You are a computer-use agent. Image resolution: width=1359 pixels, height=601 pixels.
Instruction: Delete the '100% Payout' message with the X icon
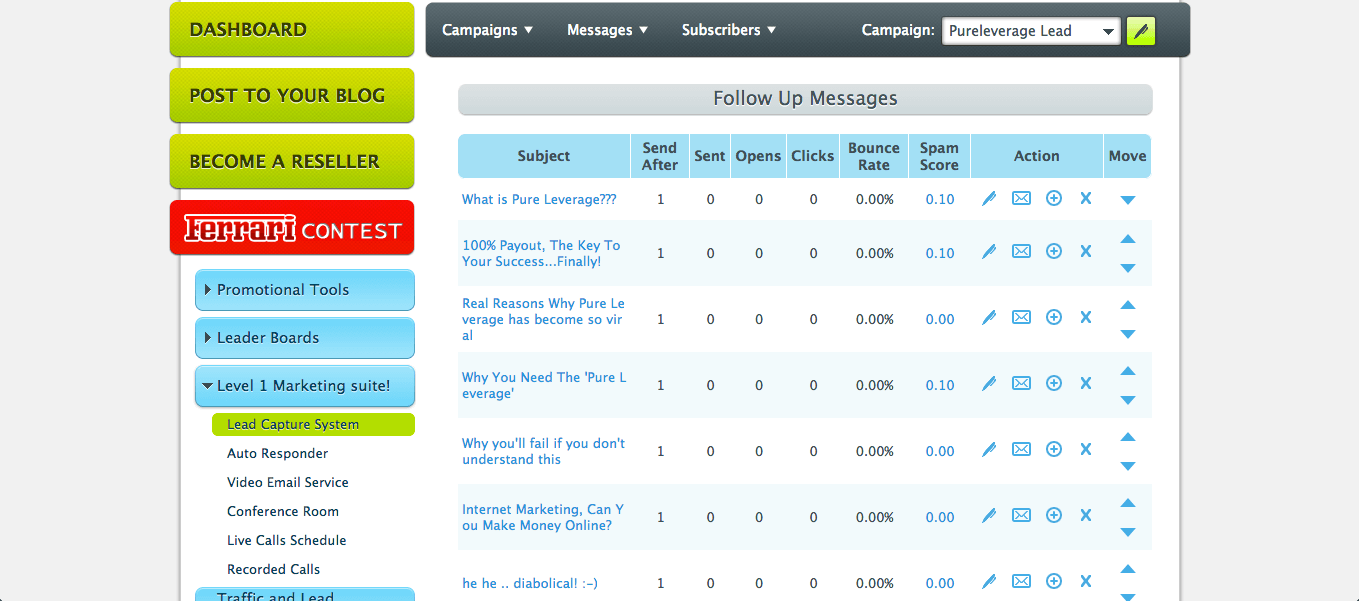pyautogui.click(x=1085, y=252)
